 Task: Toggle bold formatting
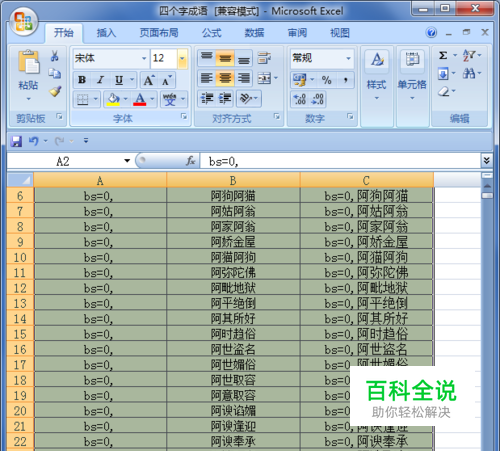tap(82, 80)
